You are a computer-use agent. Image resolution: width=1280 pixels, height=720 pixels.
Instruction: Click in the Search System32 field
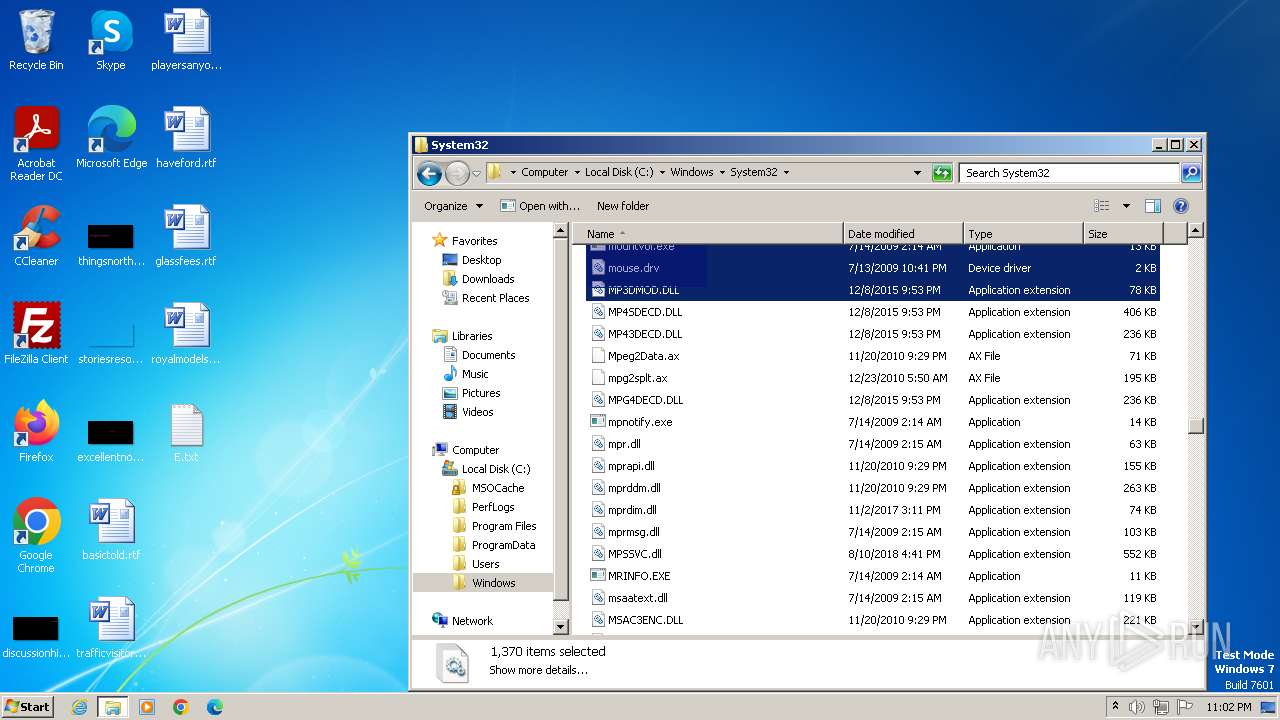[1069, 173]
